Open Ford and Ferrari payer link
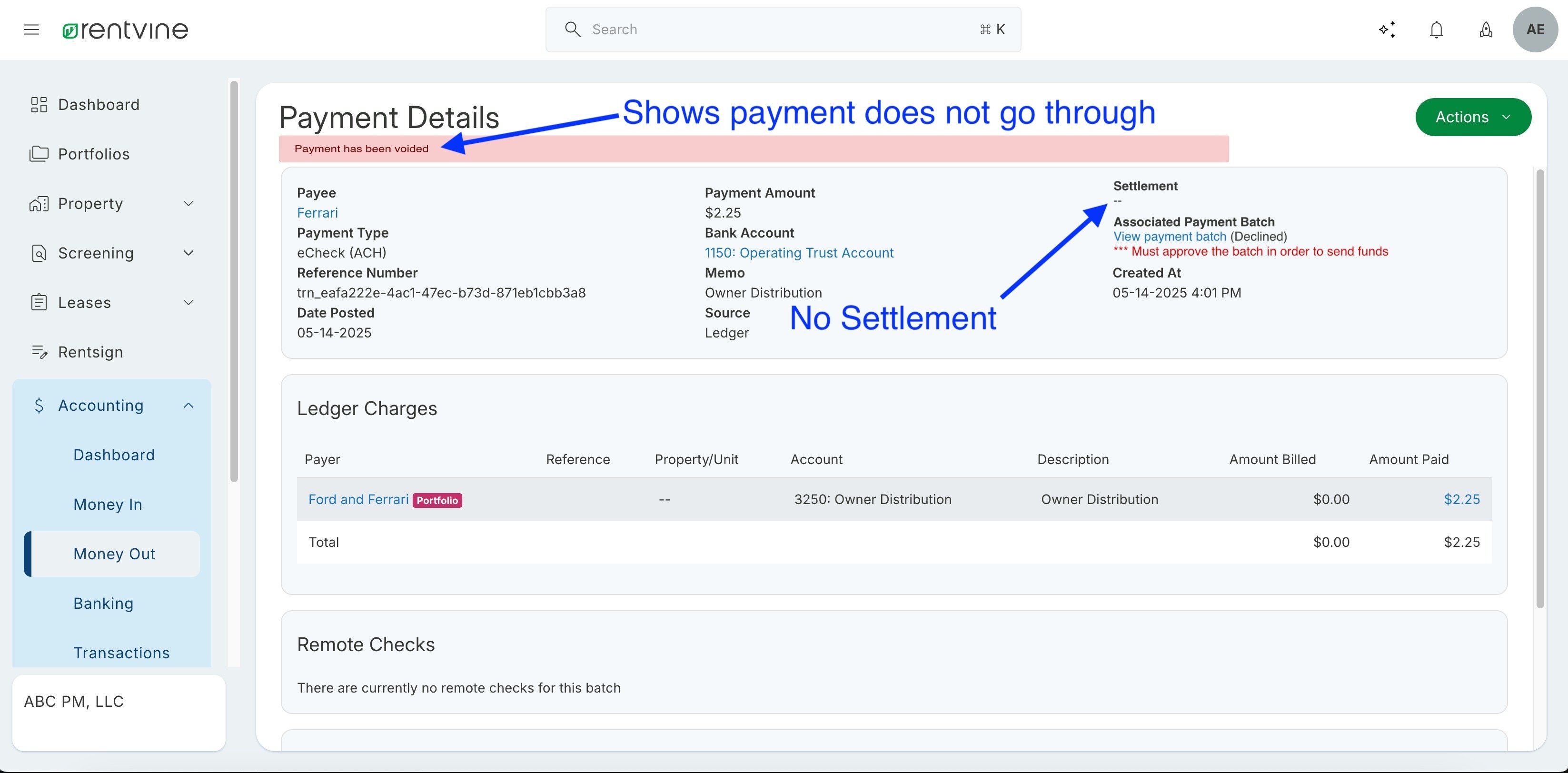The height and width of the screenshot is (773, 1568). point(358,499)
